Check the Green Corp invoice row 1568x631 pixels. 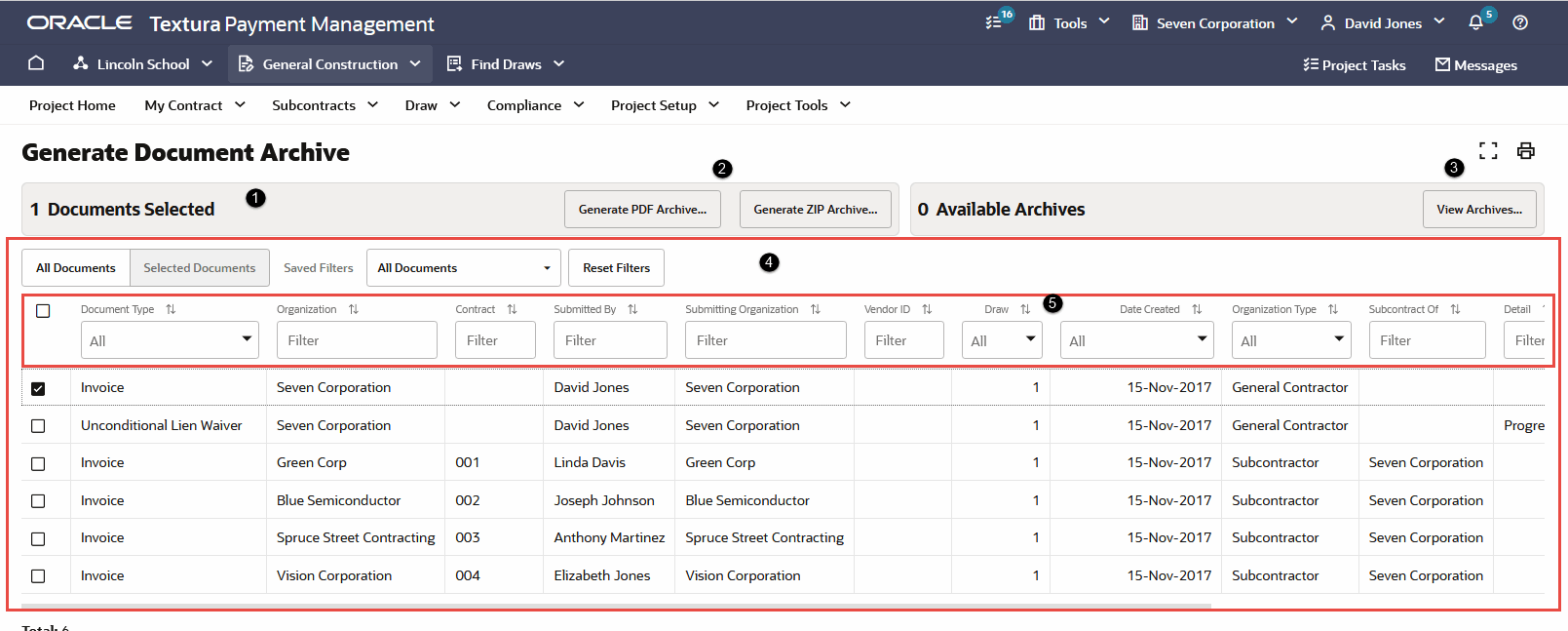point(38,463)
